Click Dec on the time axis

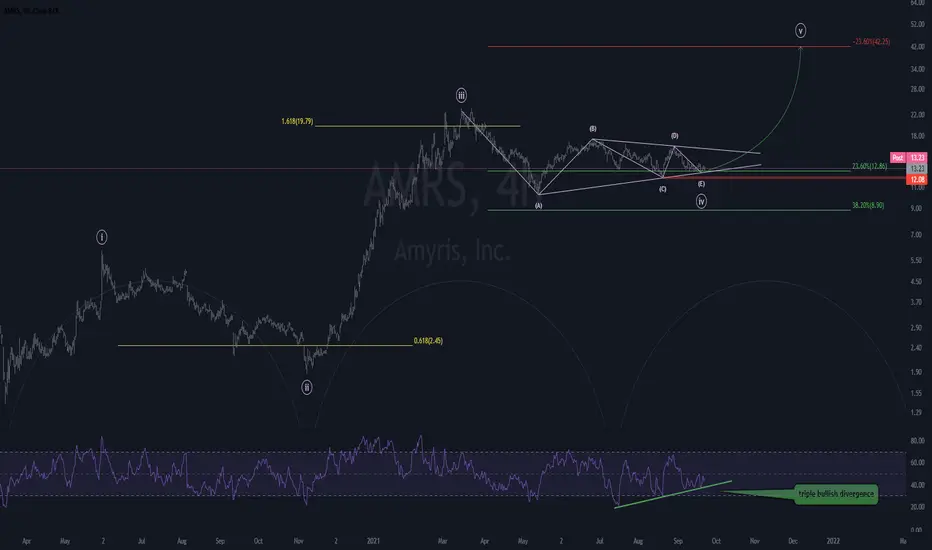[x=793, y=541]
